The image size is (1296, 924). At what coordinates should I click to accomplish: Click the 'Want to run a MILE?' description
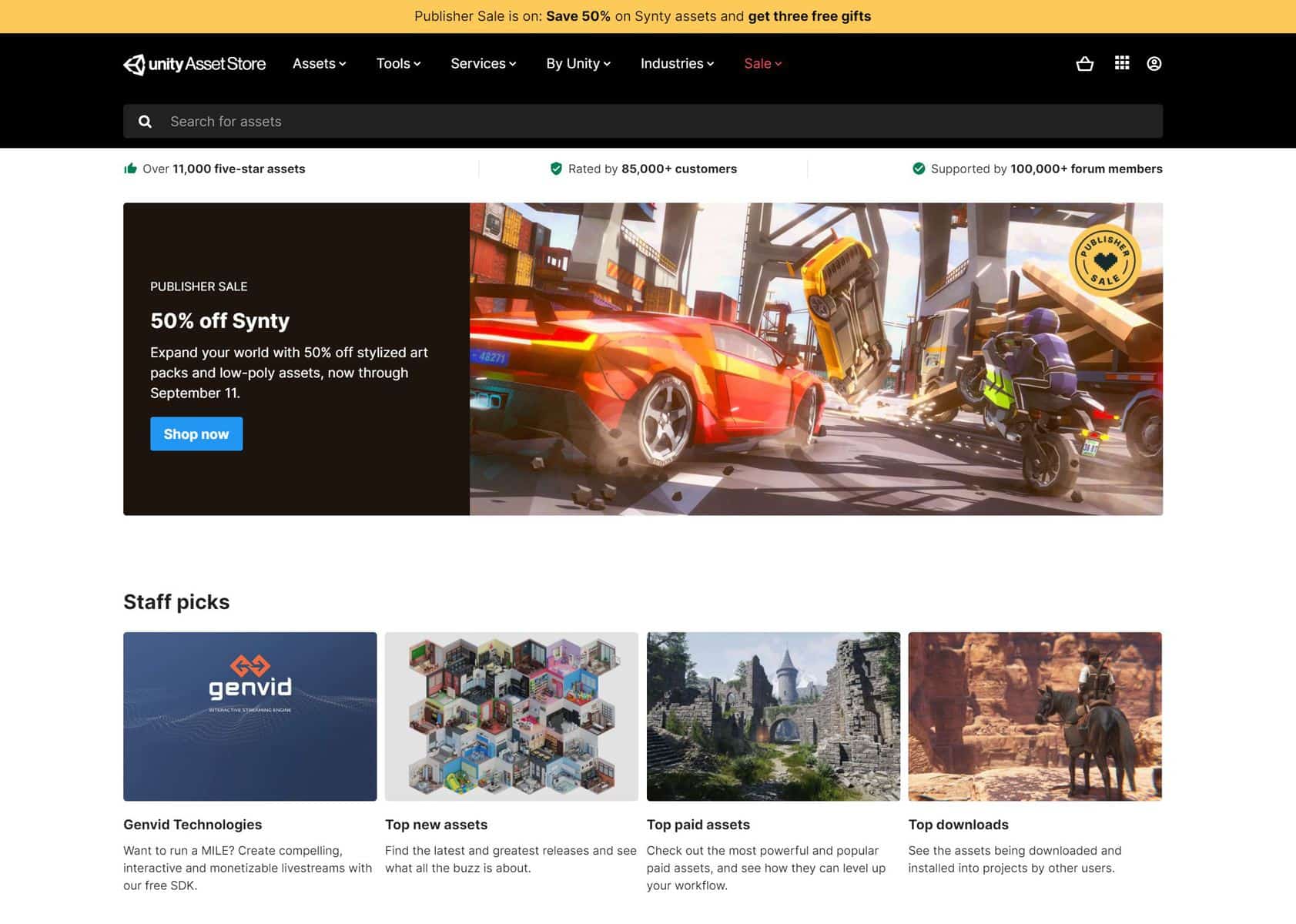click(248, 868)
